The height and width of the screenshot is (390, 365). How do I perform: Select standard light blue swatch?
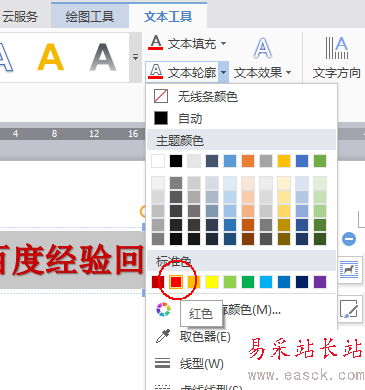click(266, 282)
